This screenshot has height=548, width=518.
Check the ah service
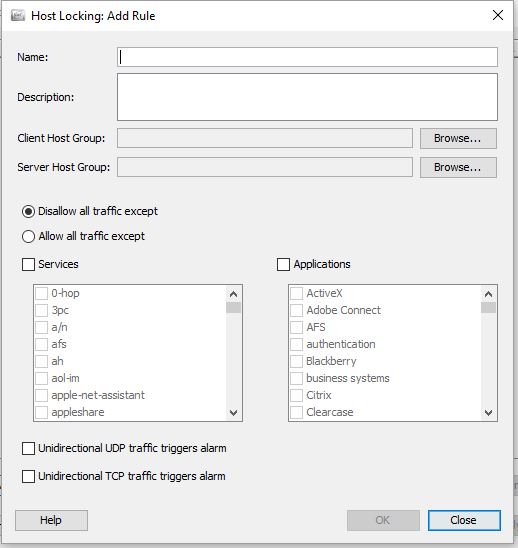(x=42, y=361)
